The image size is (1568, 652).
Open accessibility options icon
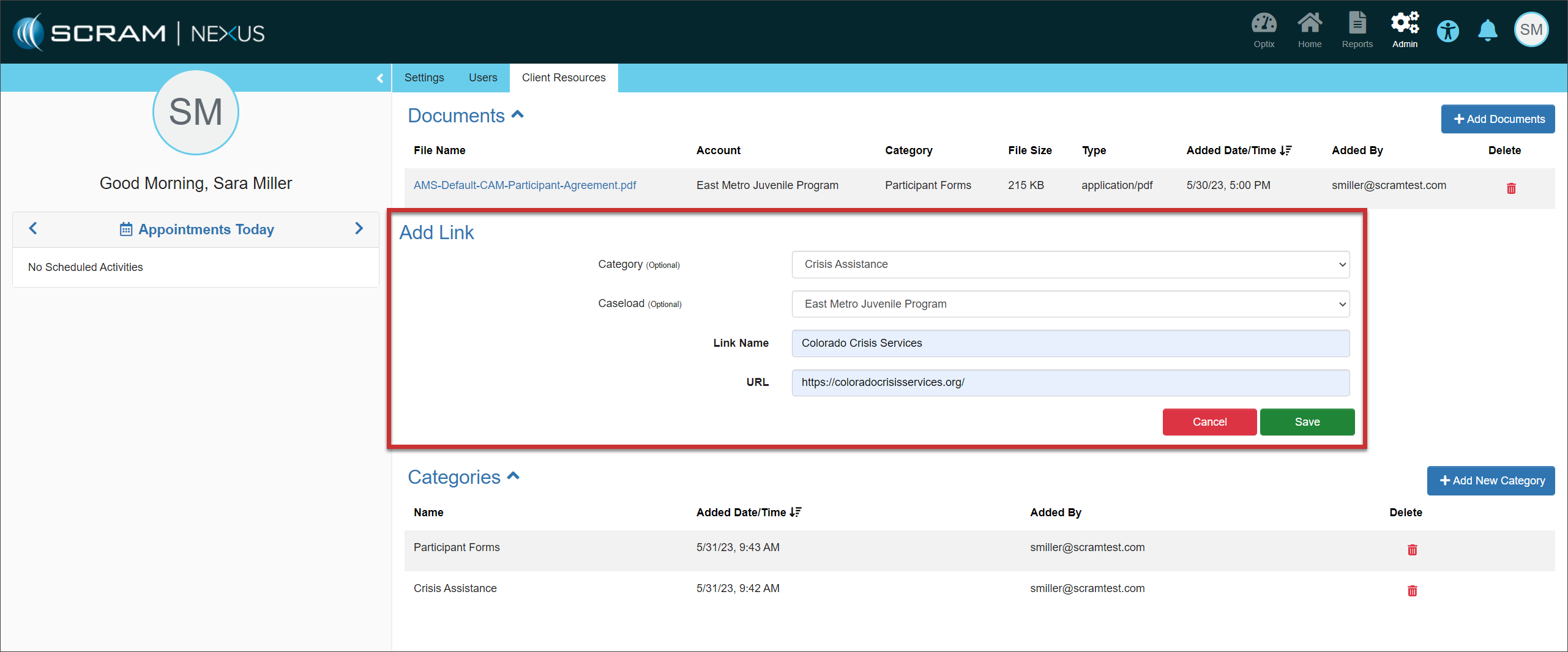pos(1448,31)
